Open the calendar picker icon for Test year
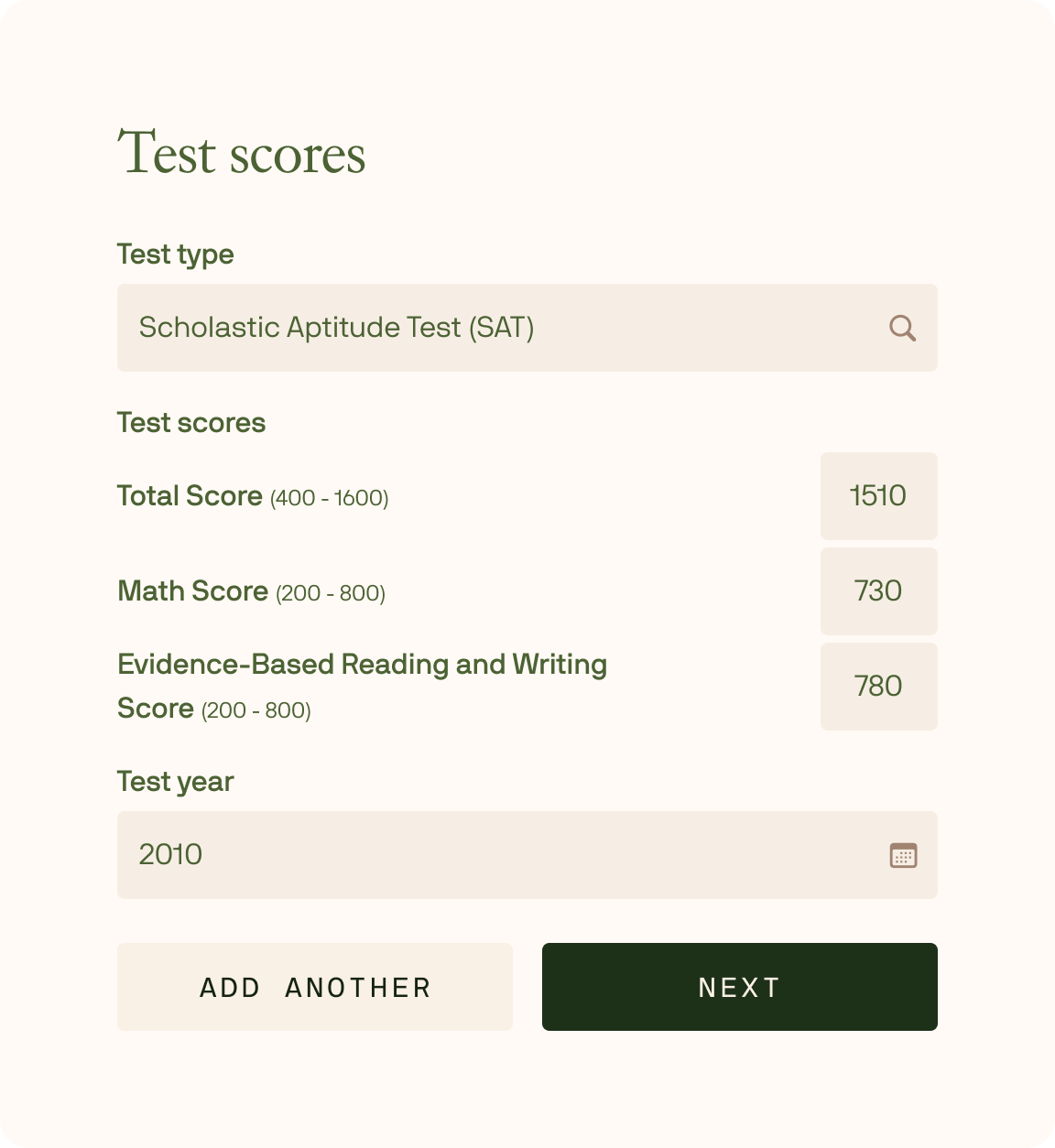1055x1148 pixels. click(x=903, y=856)
